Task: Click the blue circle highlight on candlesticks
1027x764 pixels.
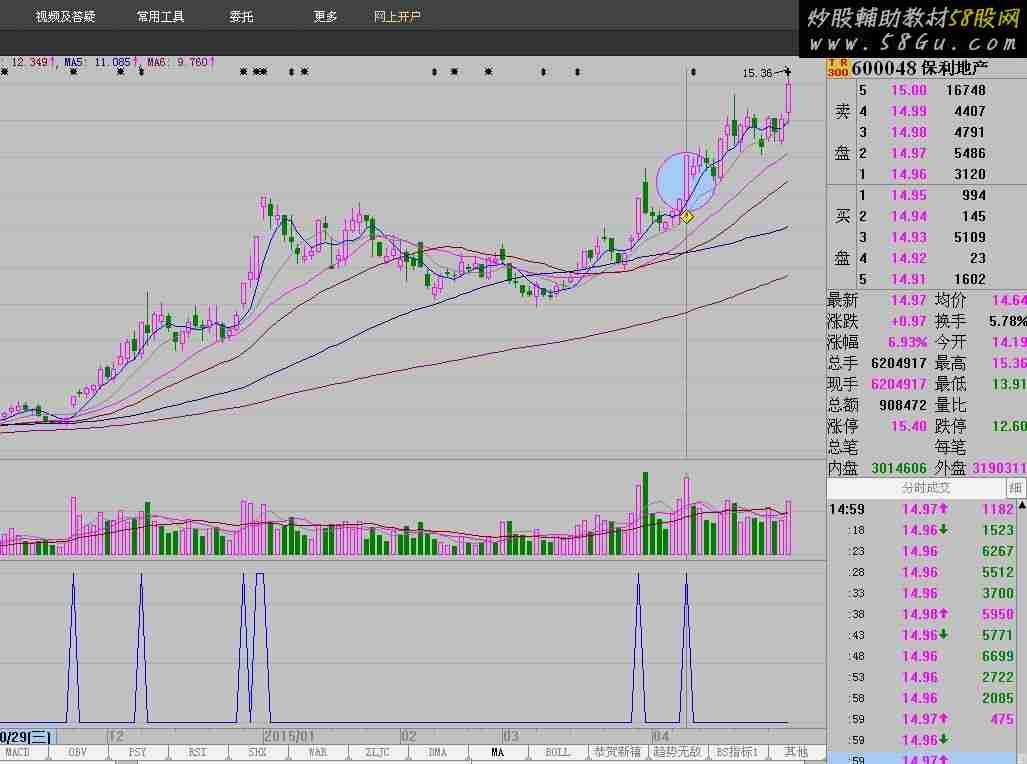Action: (x=687, y=181)
